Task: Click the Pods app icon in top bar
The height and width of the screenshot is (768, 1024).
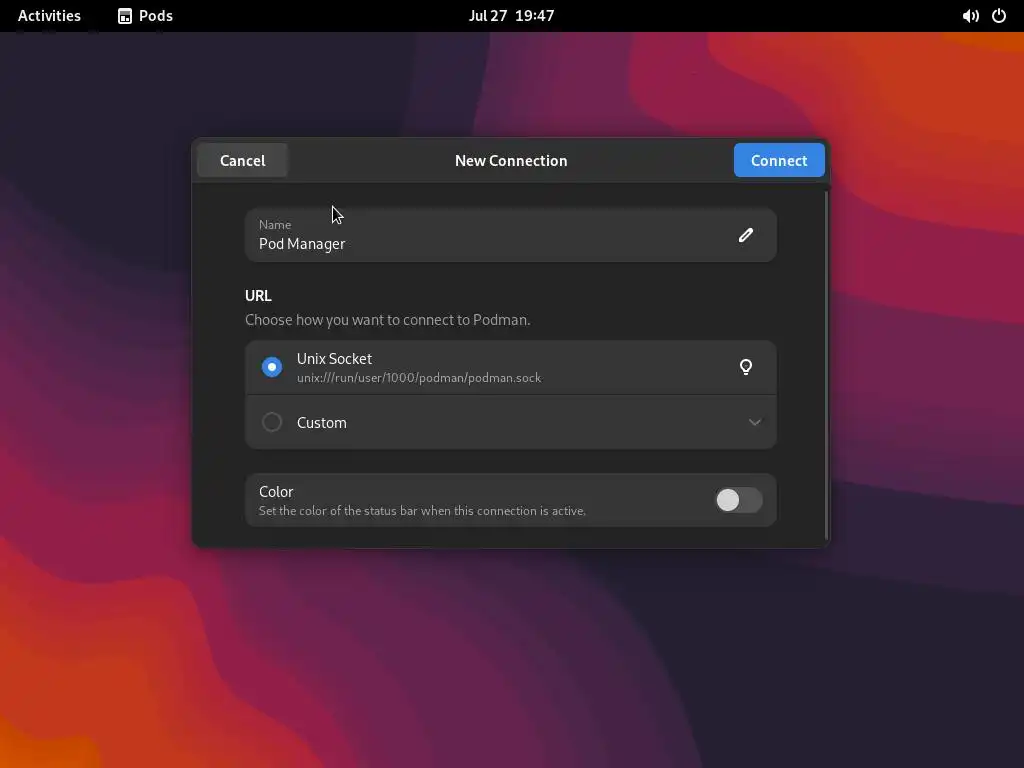Action: coord(125,16)
